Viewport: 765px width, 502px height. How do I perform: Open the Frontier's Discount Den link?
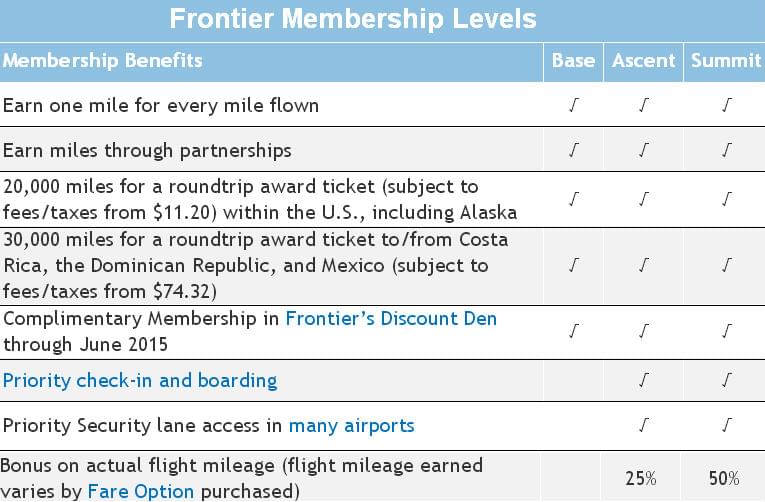[391, 319]
